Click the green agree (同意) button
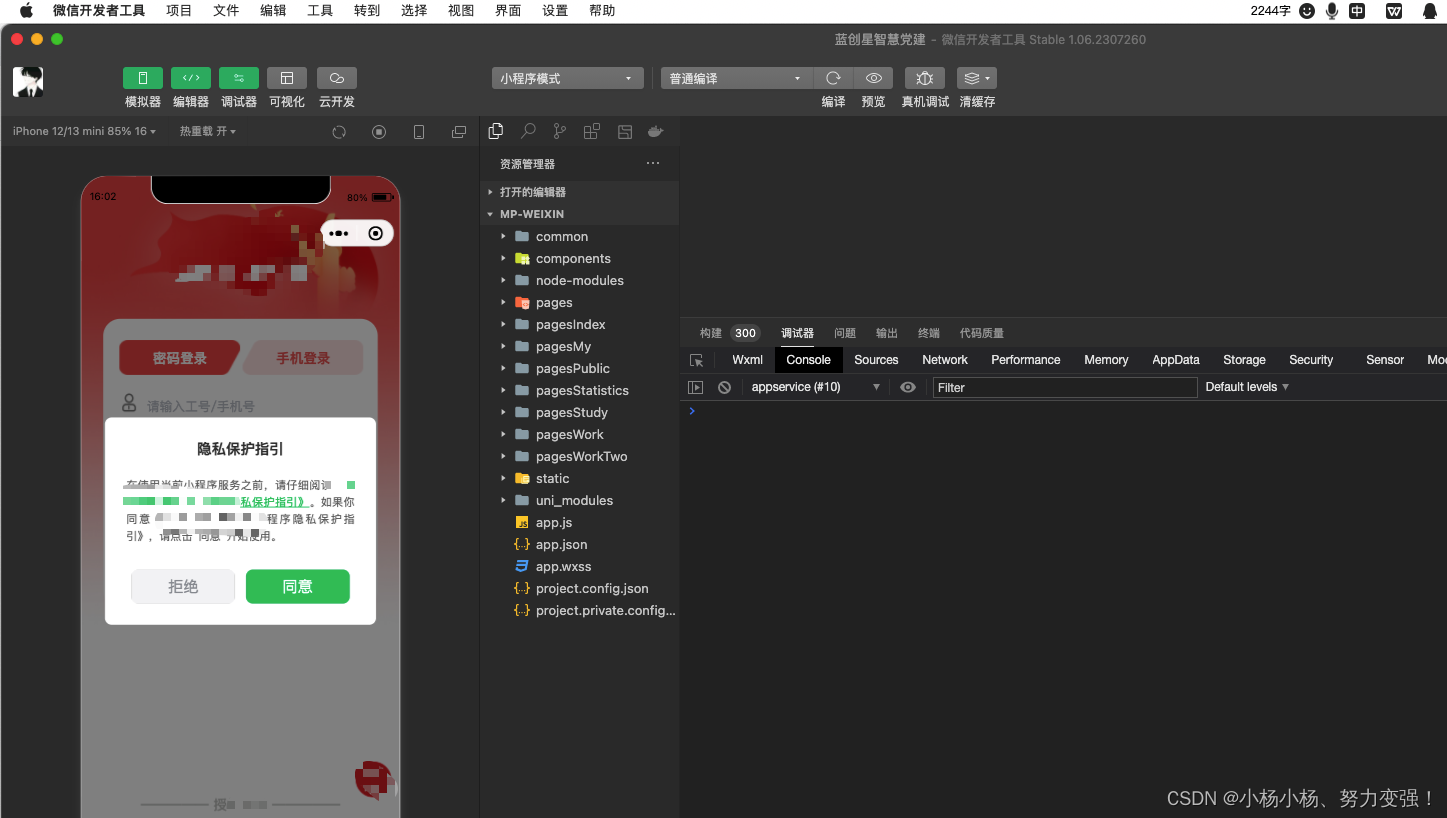The image size is (1447, 818). coord(298,587)
